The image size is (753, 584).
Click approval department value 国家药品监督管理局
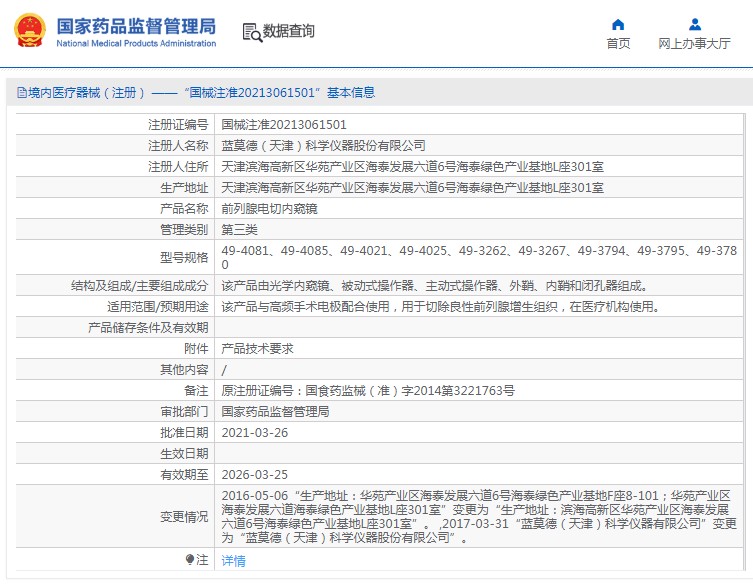tap(275, 412)
